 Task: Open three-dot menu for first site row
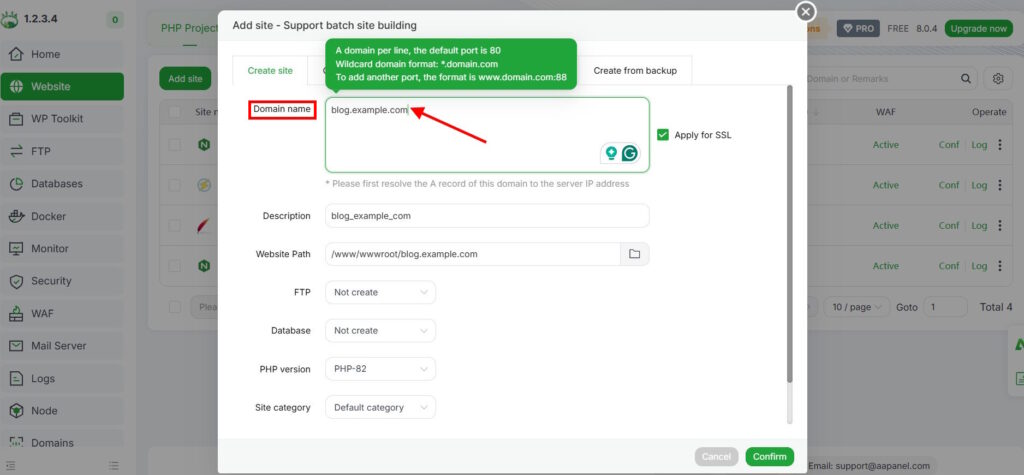click(1000, 145)
